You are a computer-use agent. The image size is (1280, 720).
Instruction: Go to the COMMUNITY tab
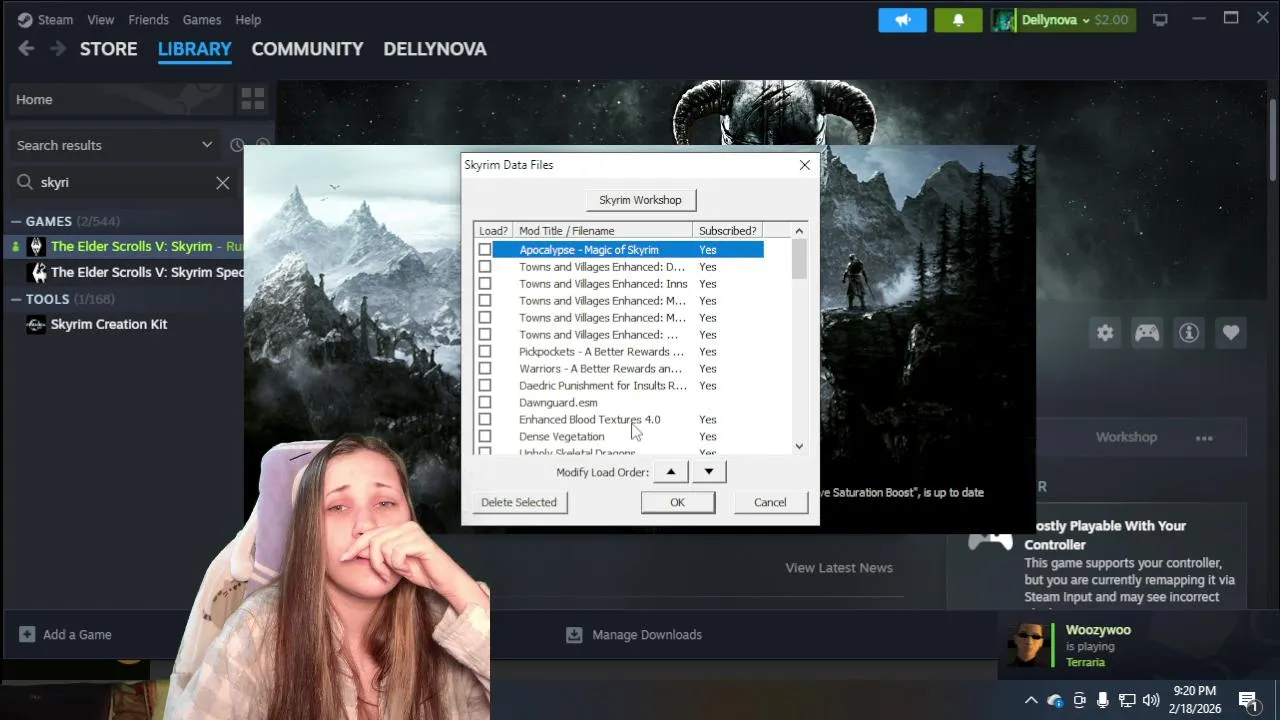[307, 48]
